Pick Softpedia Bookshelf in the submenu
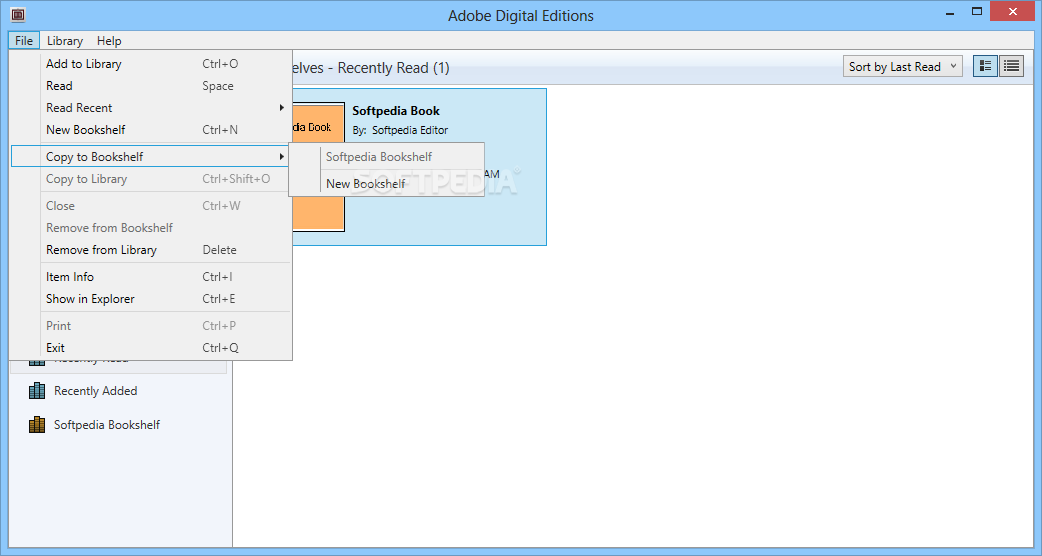 pos(387,157)
